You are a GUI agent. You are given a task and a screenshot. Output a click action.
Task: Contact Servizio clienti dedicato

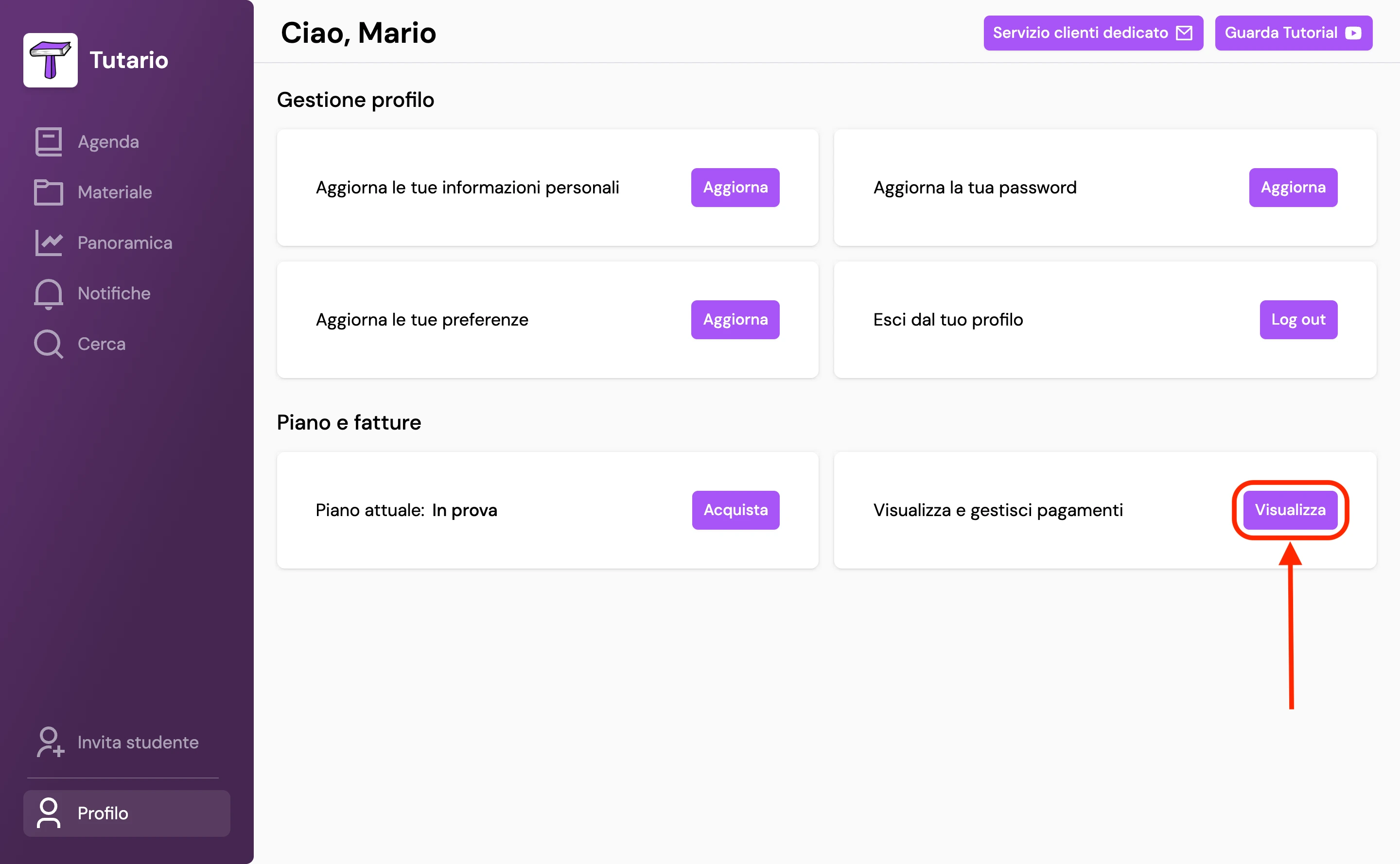point(1092,33)
